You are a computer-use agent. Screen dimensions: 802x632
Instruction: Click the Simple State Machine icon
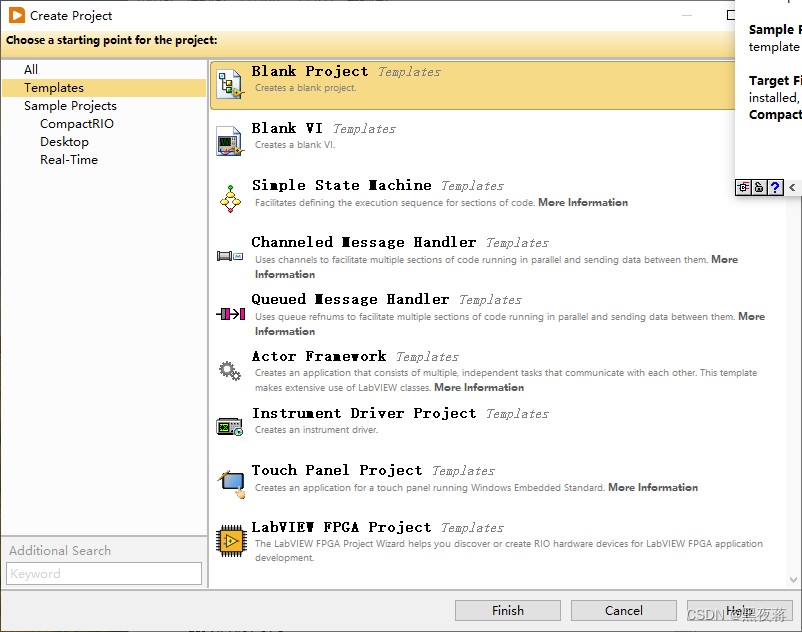click(230, 199)
